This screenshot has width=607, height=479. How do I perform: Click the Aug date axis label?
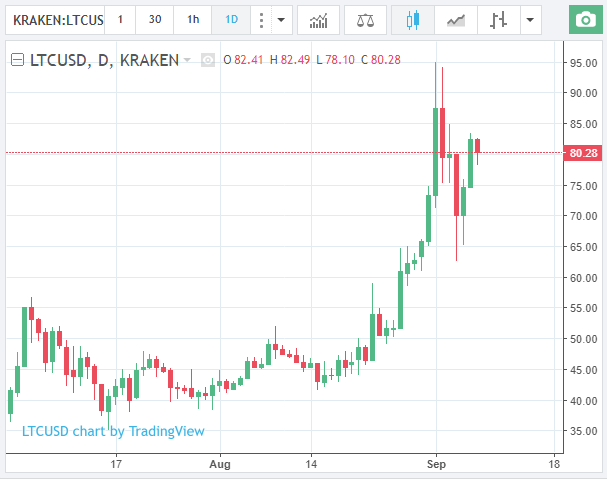tap(220, 464)
